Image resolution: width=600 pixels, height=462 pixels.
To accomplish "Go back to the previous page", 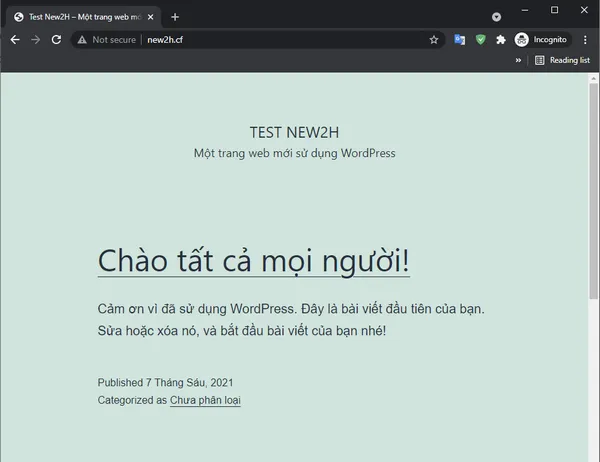I will tap(15, 39).
